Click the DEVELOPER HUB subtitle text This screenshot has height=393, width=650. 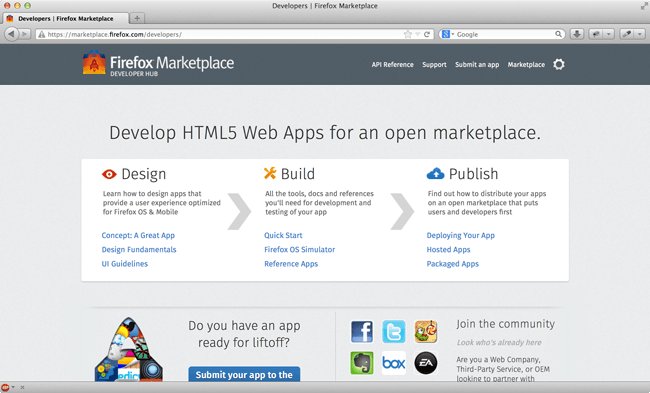point(134,74)
